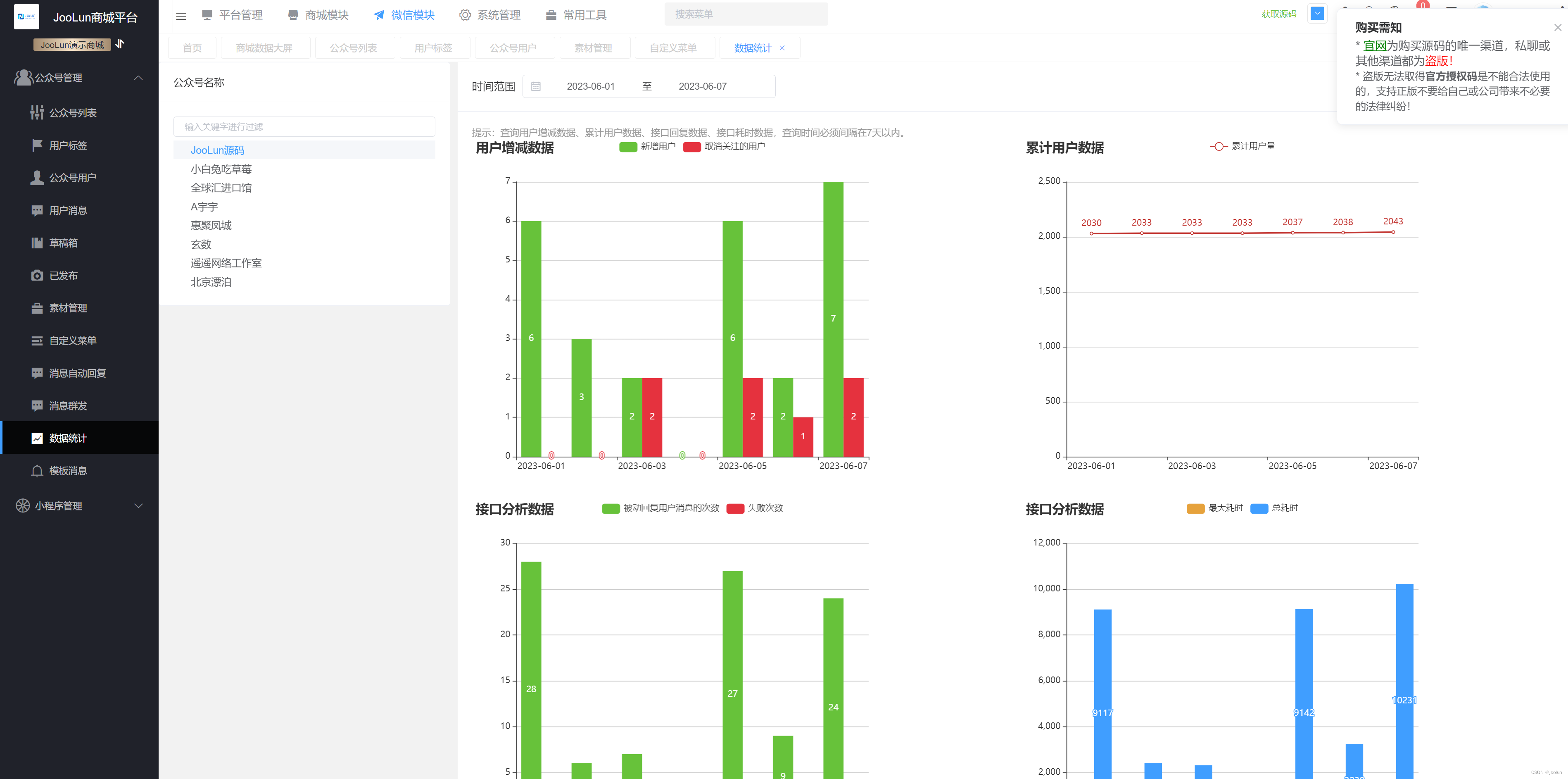Screen dimensions: 1568x779
Task: Switch to the 商城数据大屏 tab
Action: 264,48
